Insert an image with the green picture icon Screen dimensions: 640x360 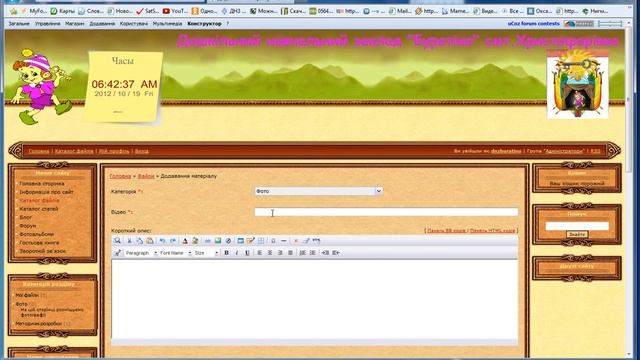click(218, 241)
